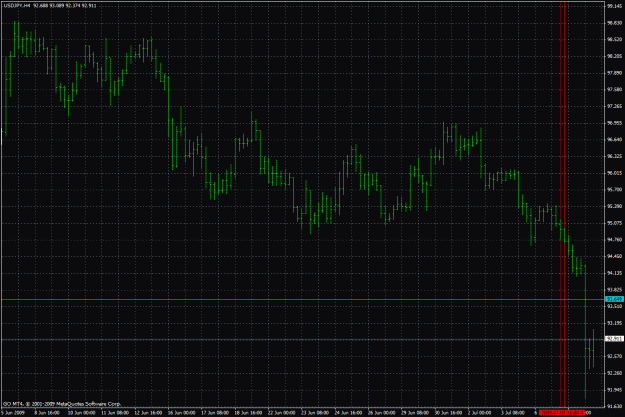
Task: Click the 94.135 price scale label
Action: tap(614, 273)
